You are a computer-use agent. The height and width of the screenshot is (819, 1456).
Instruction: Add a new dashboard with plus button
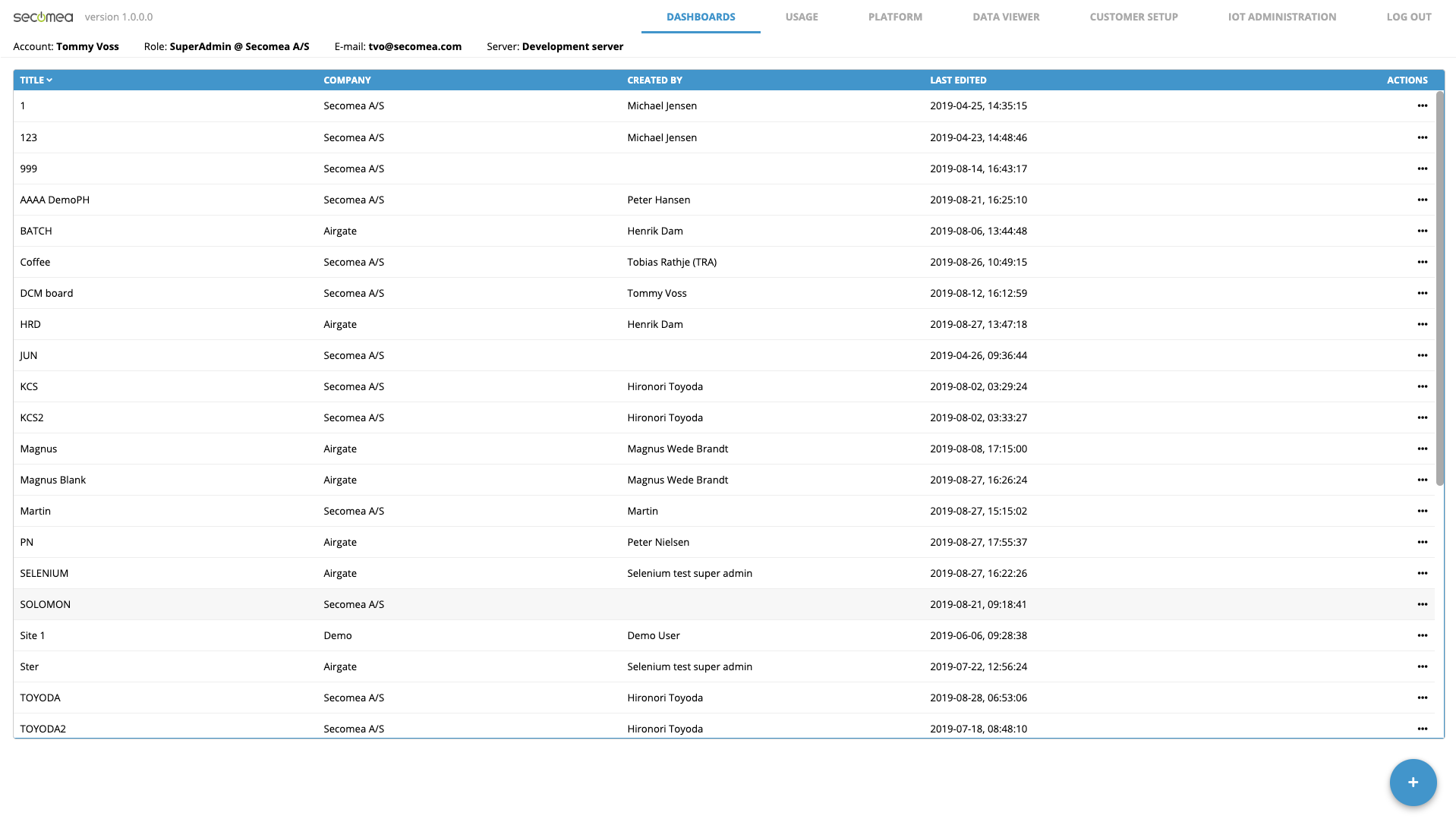[x=1413, y=783]
